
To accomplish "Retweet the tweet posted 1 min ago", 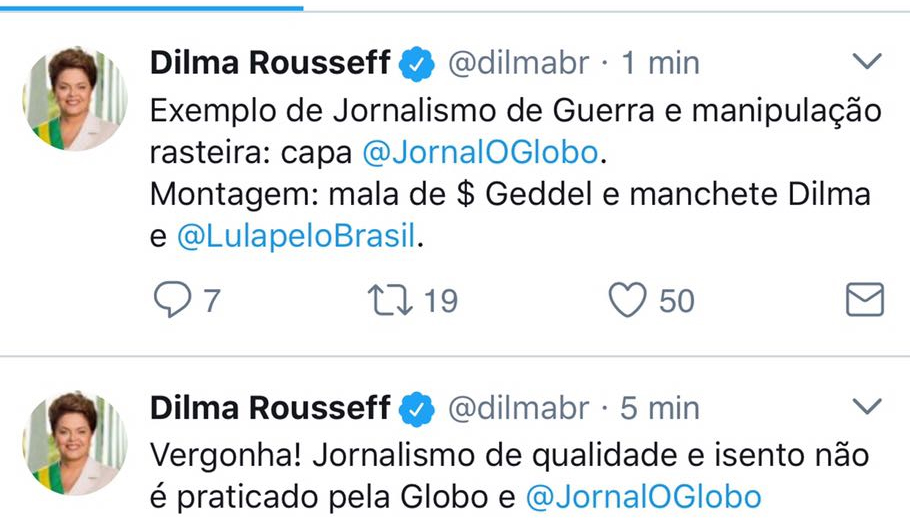I will (x=388, y=300).
